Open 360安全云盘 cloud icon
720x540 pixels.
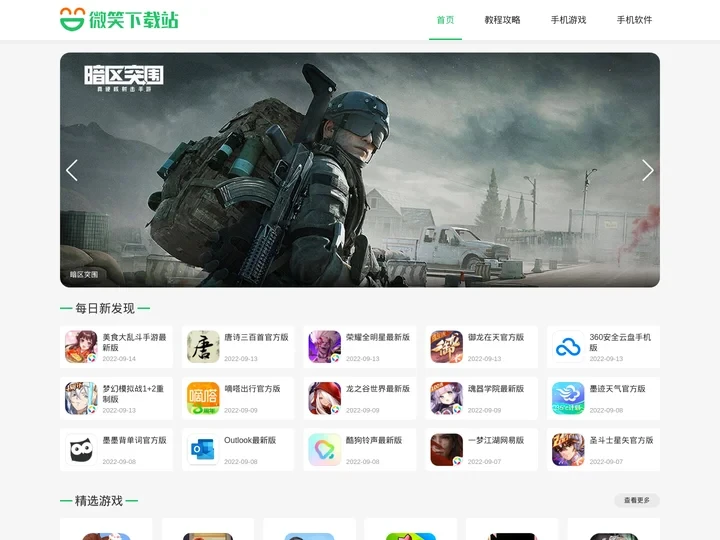[x=568, y=347]
